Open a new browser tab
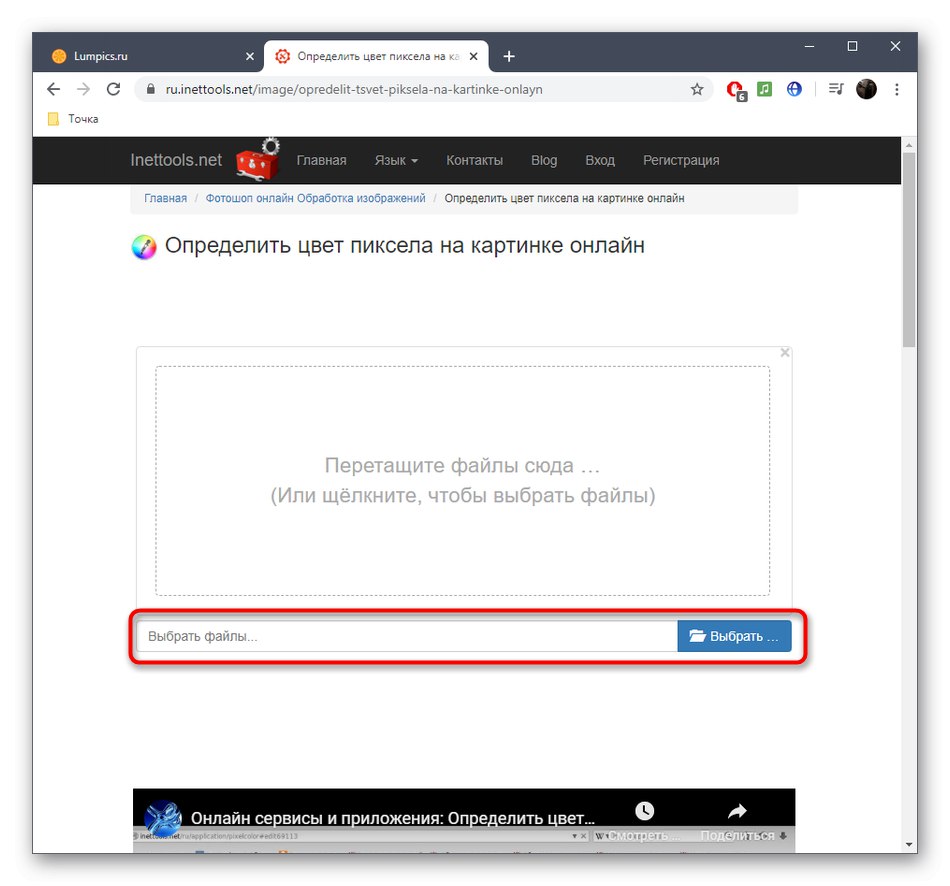This screenshot has width=950, height=886. [509, 56]
